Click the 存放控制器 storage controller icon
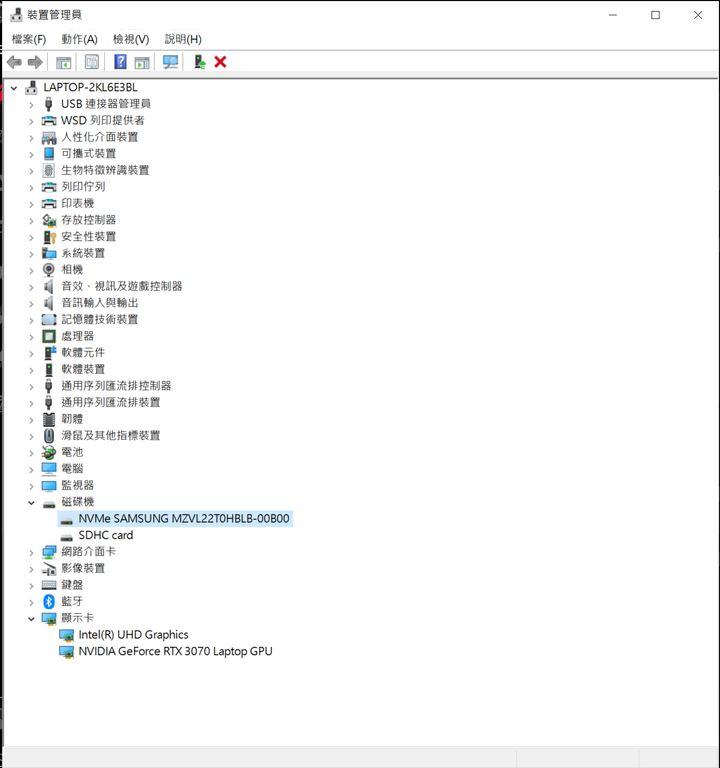 click(49, 221)
